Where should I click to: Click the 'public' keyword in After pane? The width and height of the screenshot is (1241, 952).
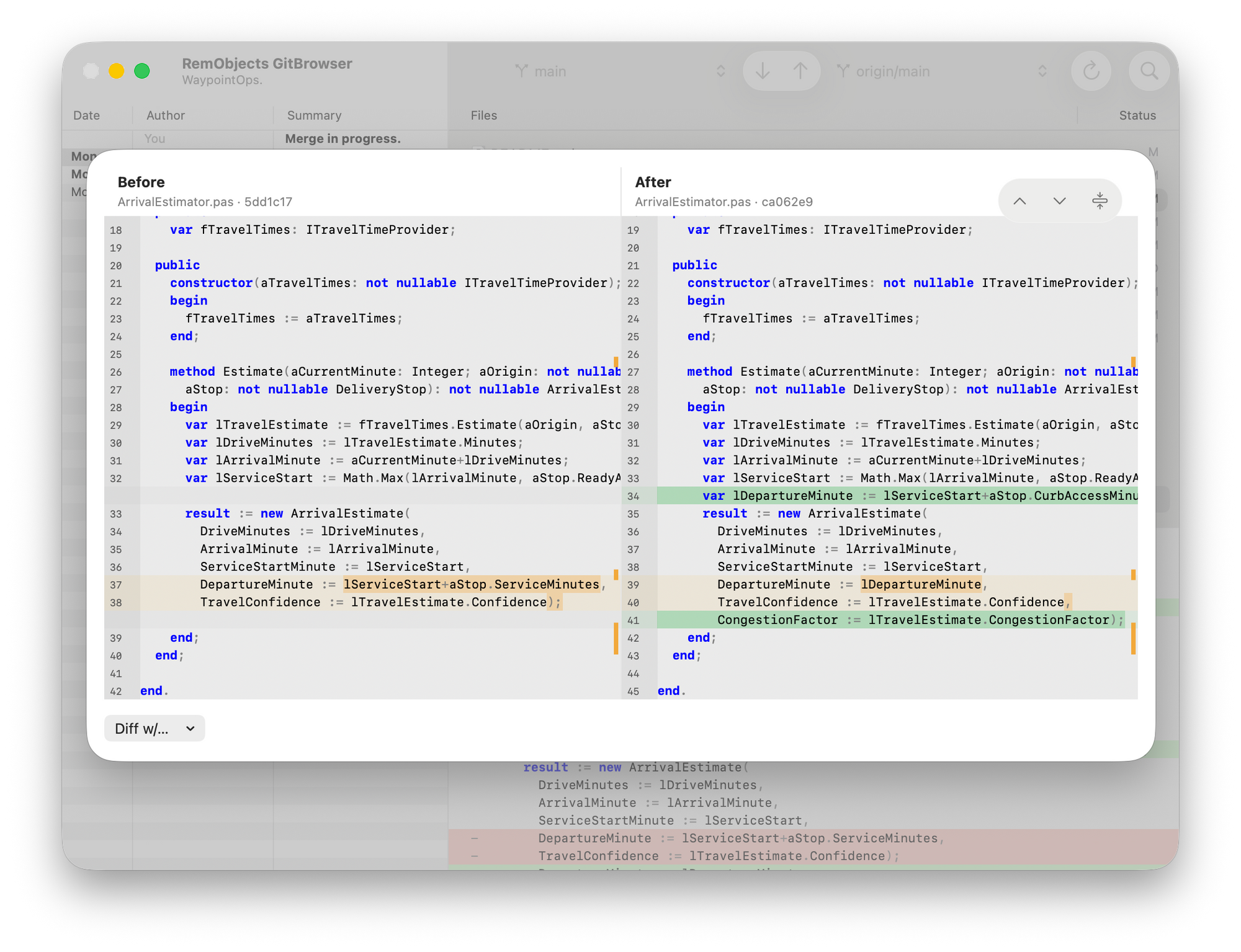point(694,265)
